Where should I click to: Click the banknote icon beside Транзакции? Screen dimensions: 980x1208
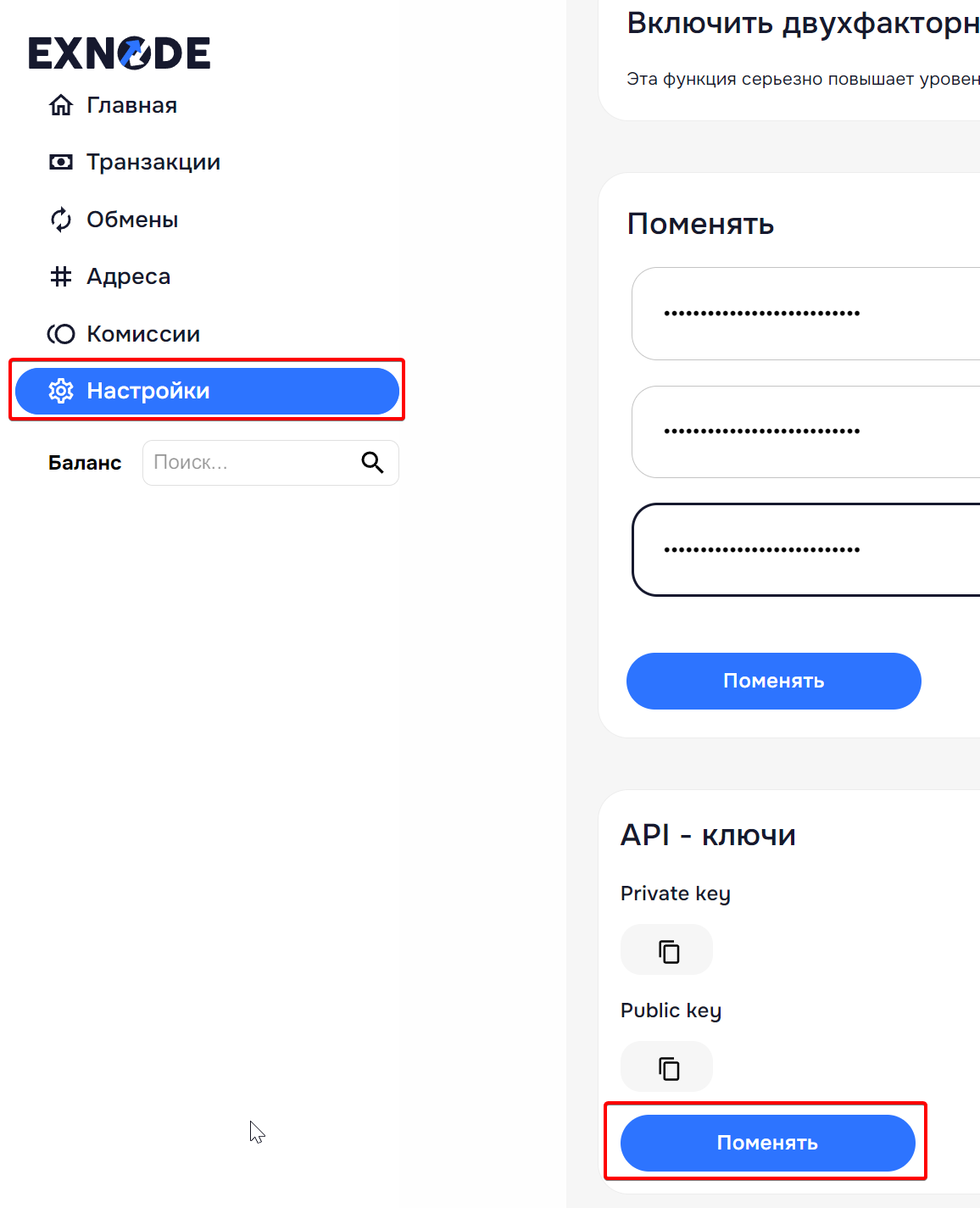click(x=61, y=162)
